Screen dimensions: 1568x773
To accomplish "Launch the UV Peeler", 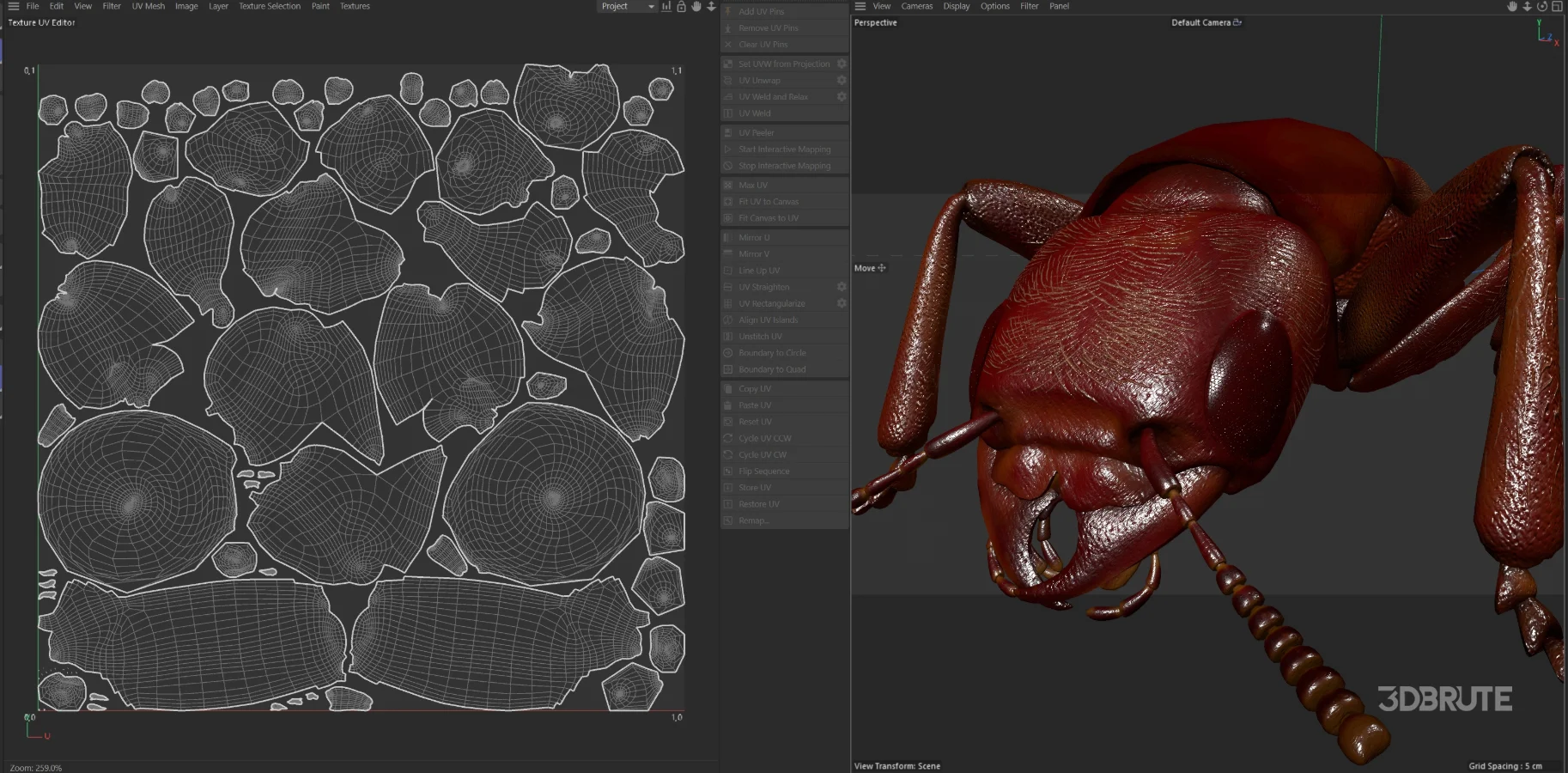I will (x=785, y=132).
